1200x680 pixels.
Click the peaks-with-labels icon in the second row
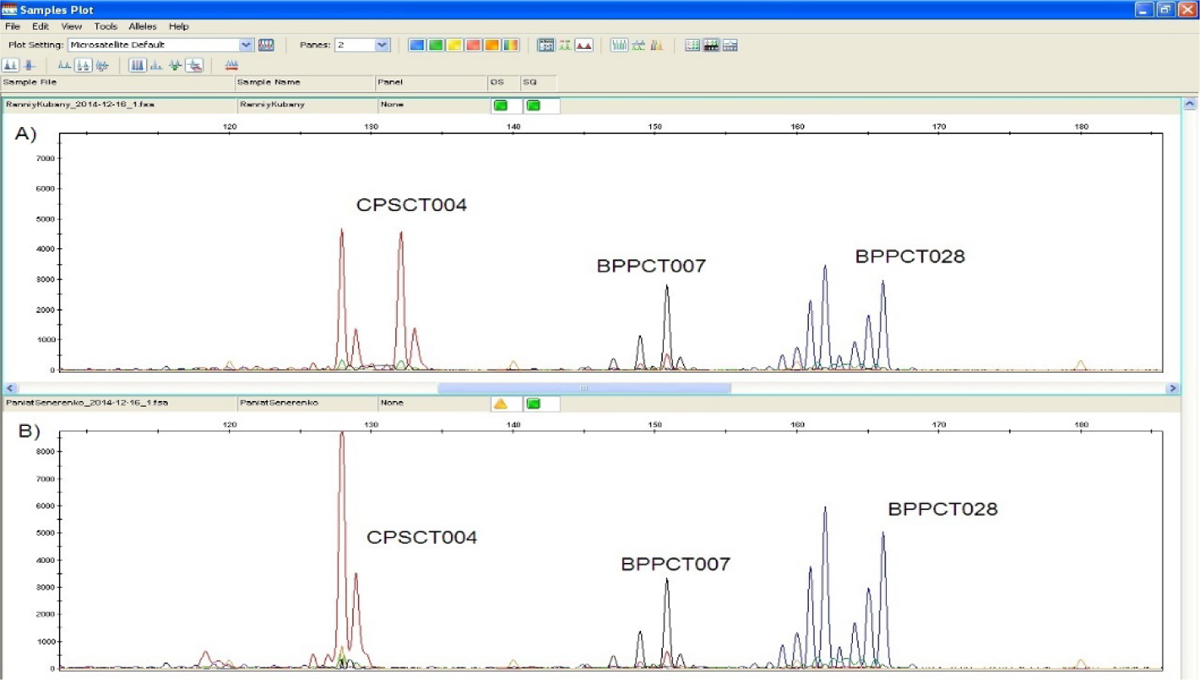[84, 65]
